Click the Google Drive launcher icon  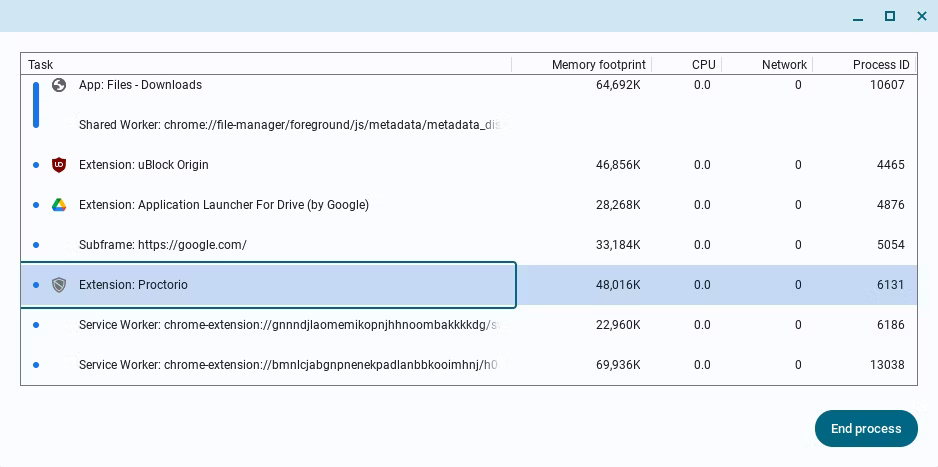pyautogui.click(x=59, y=205)
